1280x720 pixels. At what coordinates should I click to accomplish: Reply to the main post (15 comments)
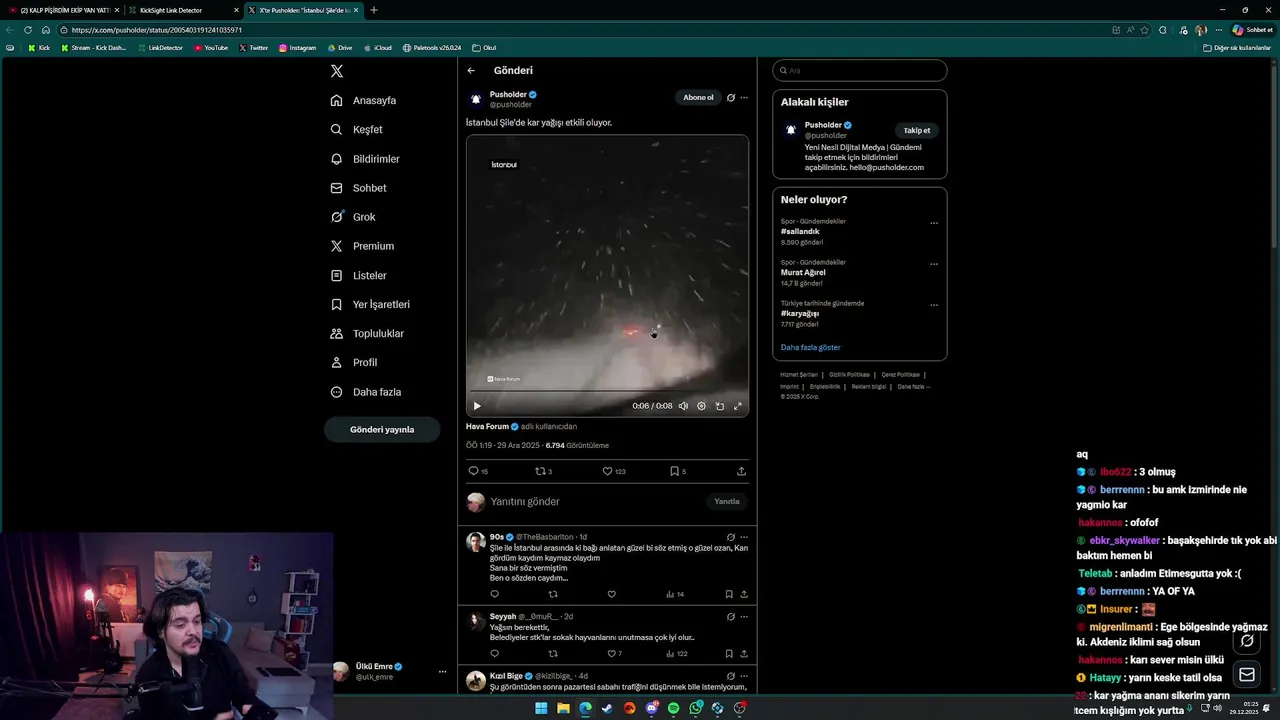[x=478, y=471]
